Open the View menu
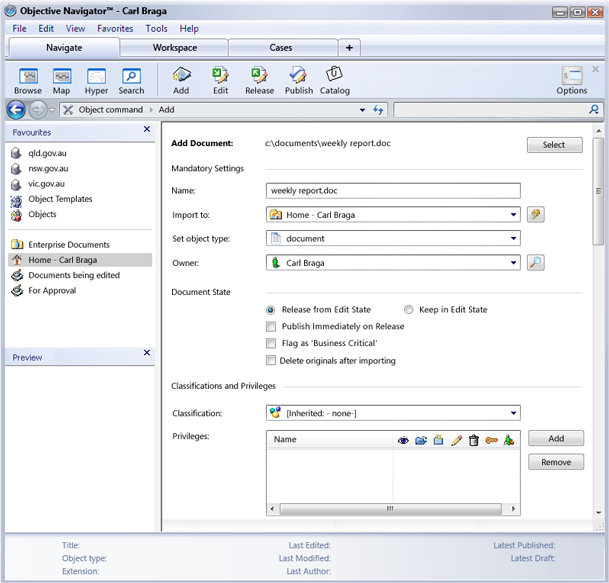This screenshot has height=583, width=609. pos(75,28)
